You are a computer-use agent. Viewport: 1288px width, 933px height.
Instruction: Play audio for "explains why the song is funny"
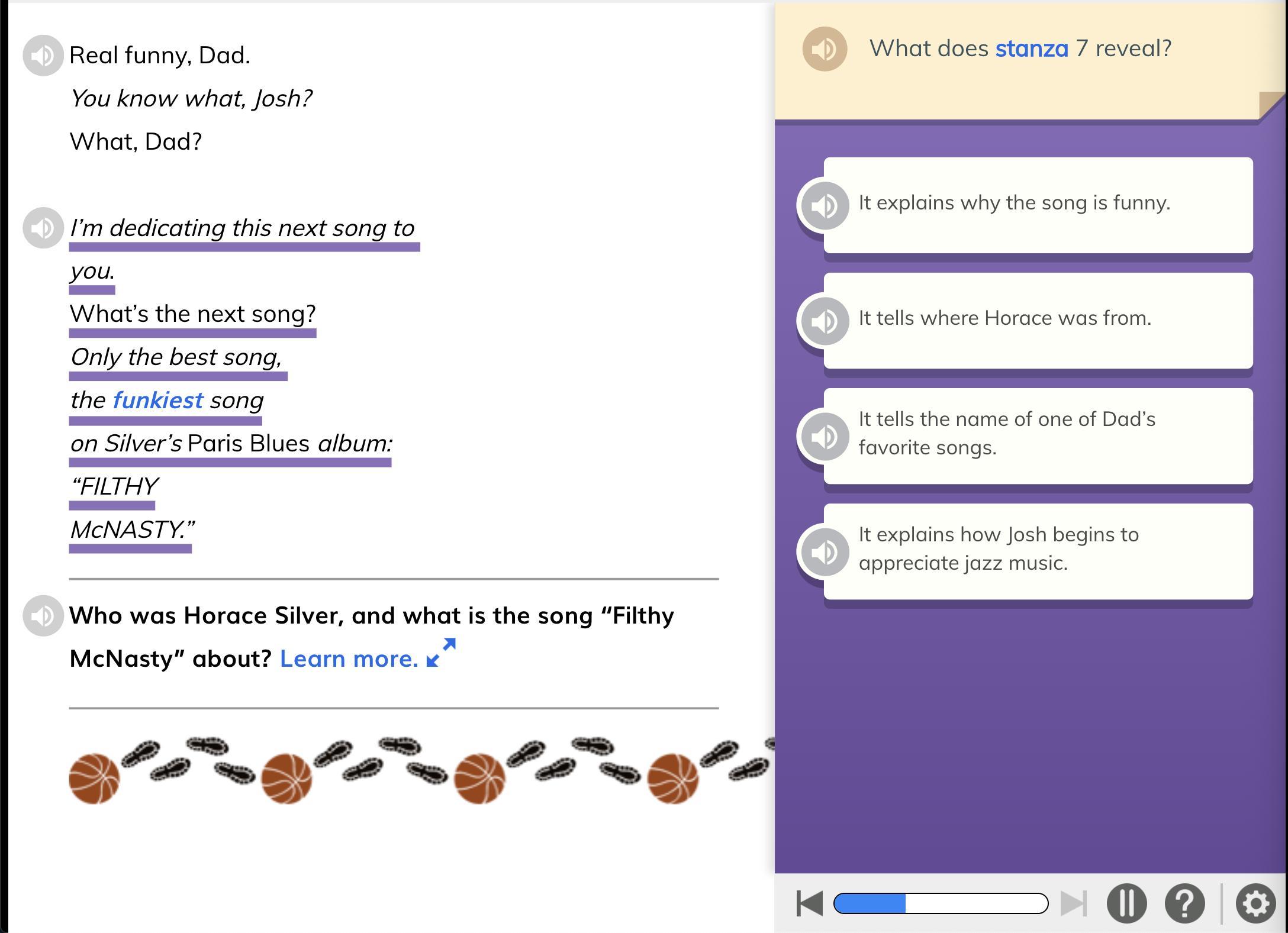(825, 205)
